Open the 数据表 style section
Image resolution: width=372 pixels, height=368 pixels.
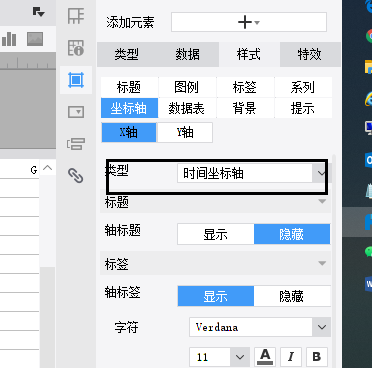187,108
